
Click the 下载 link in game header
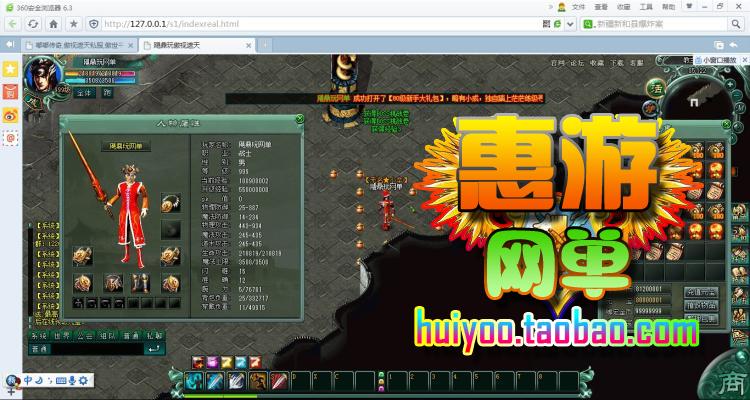[x=617, y=63]
